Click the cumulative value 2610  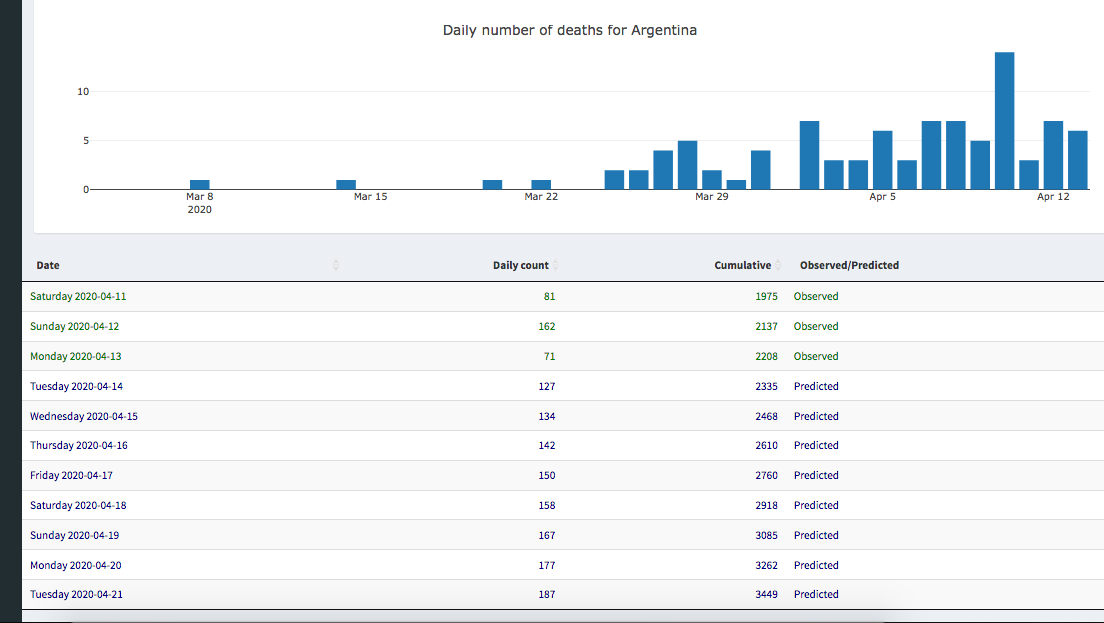click(x=766, y=445)
